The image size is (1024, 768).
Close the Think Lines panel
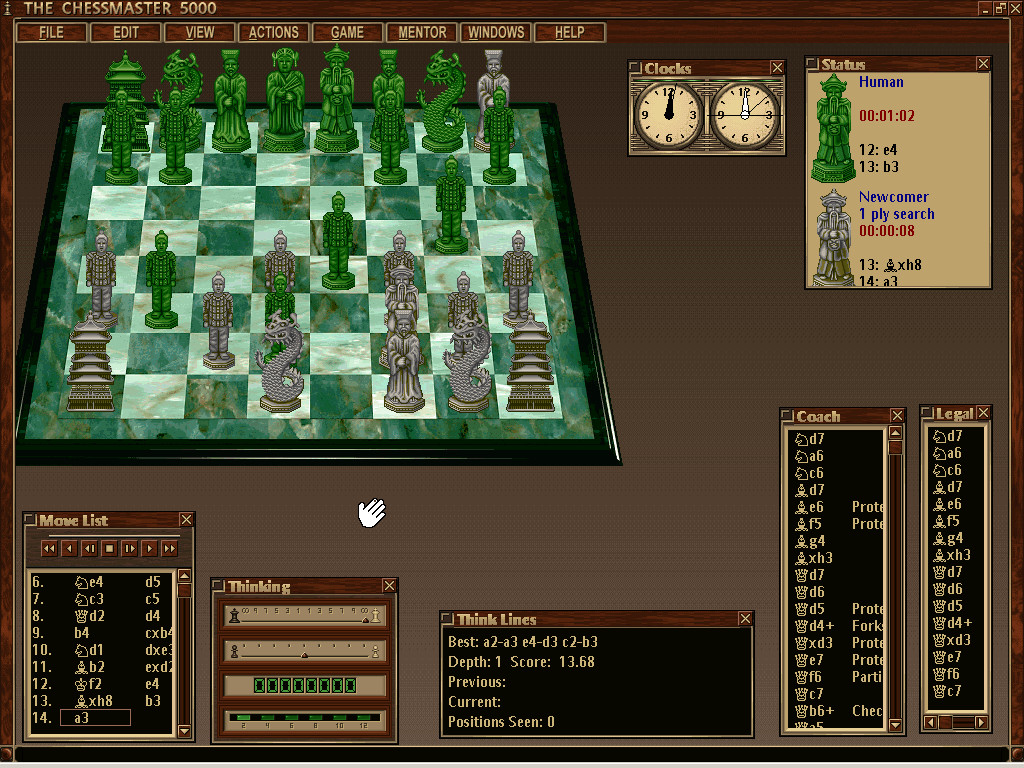pos(745,618)
